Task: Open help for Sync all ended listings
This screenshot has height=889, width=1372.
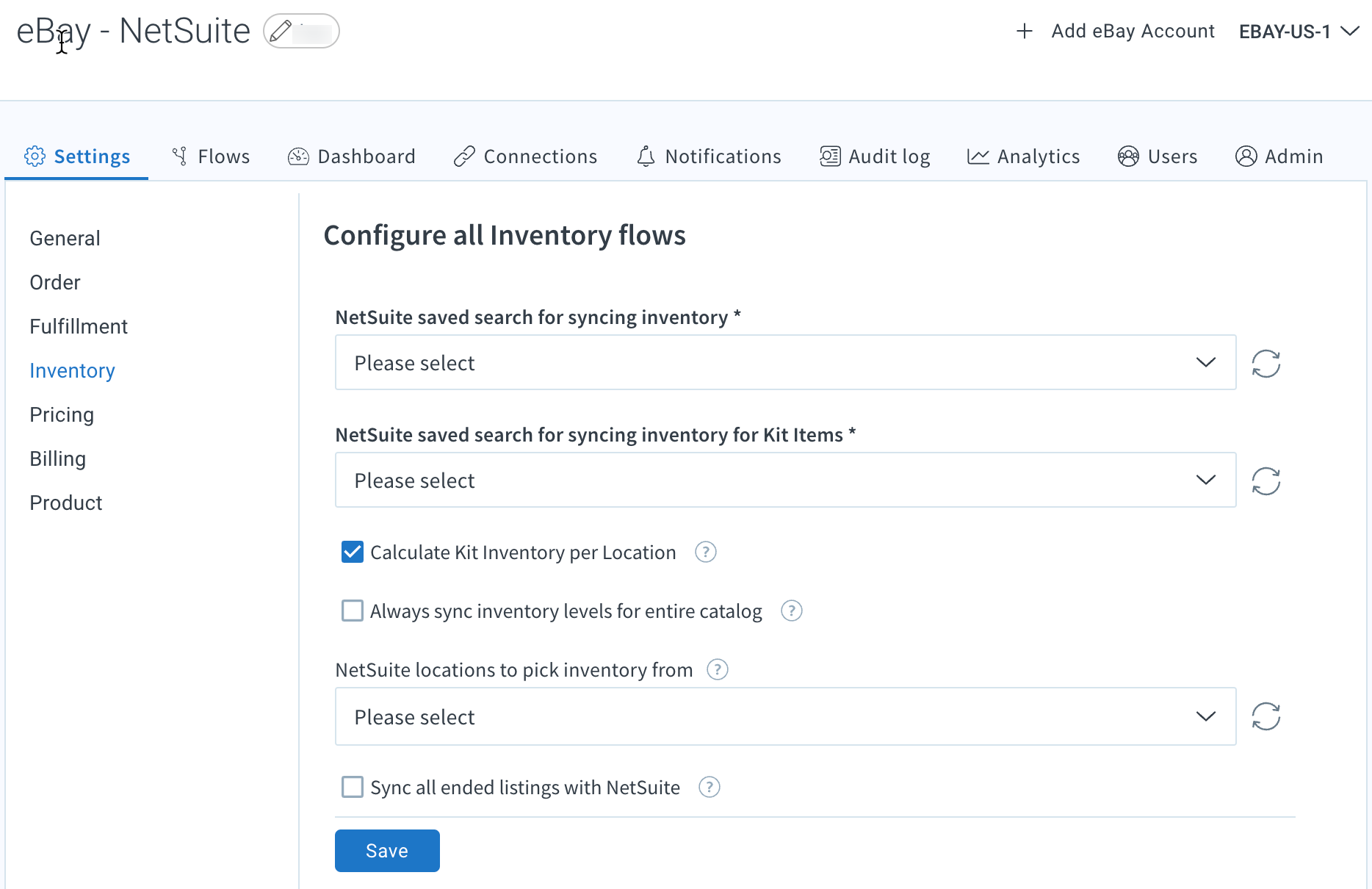Action: point(710,787)
